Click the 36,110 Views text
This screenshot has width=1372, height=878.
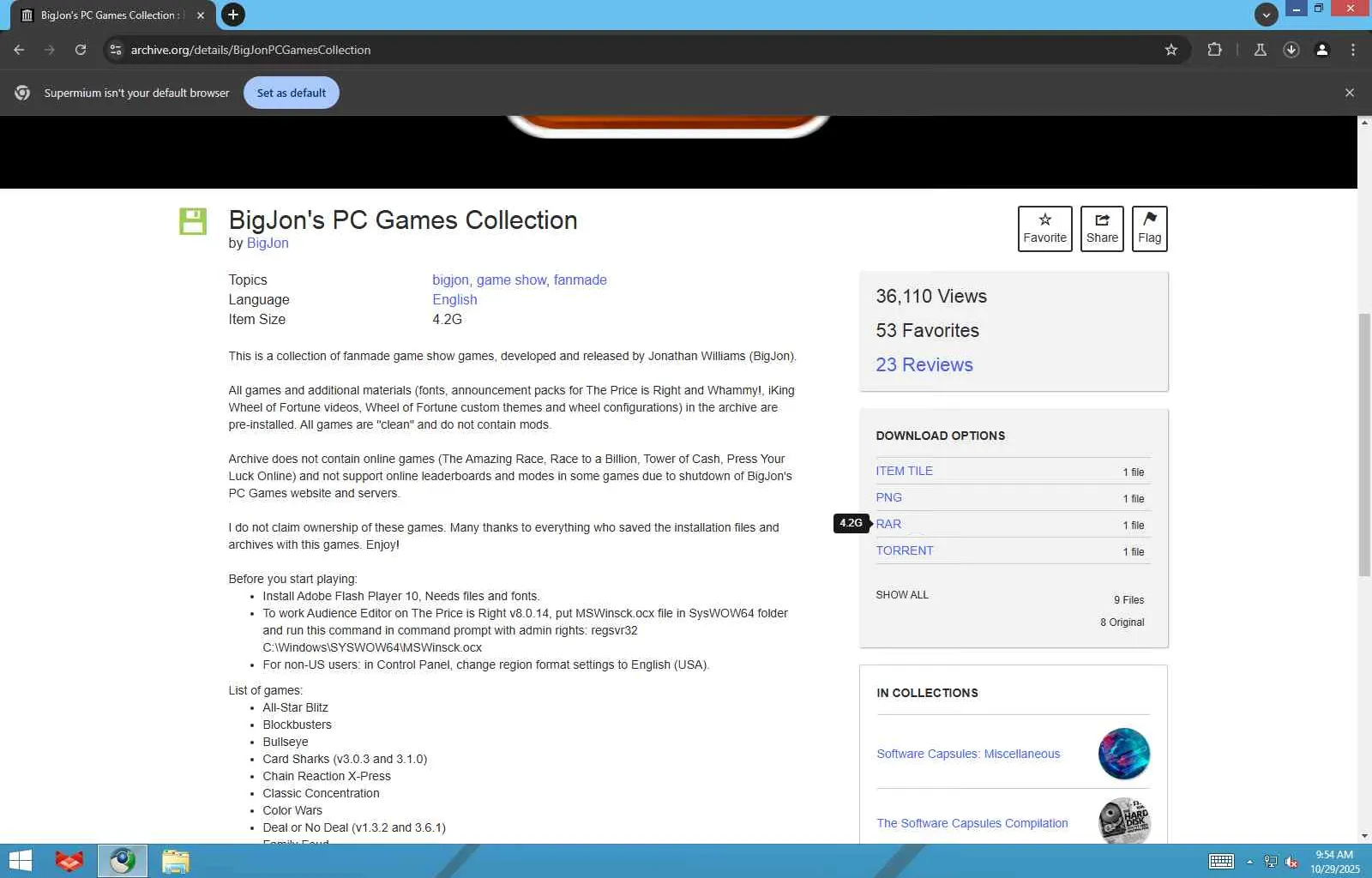click(931, 297)
